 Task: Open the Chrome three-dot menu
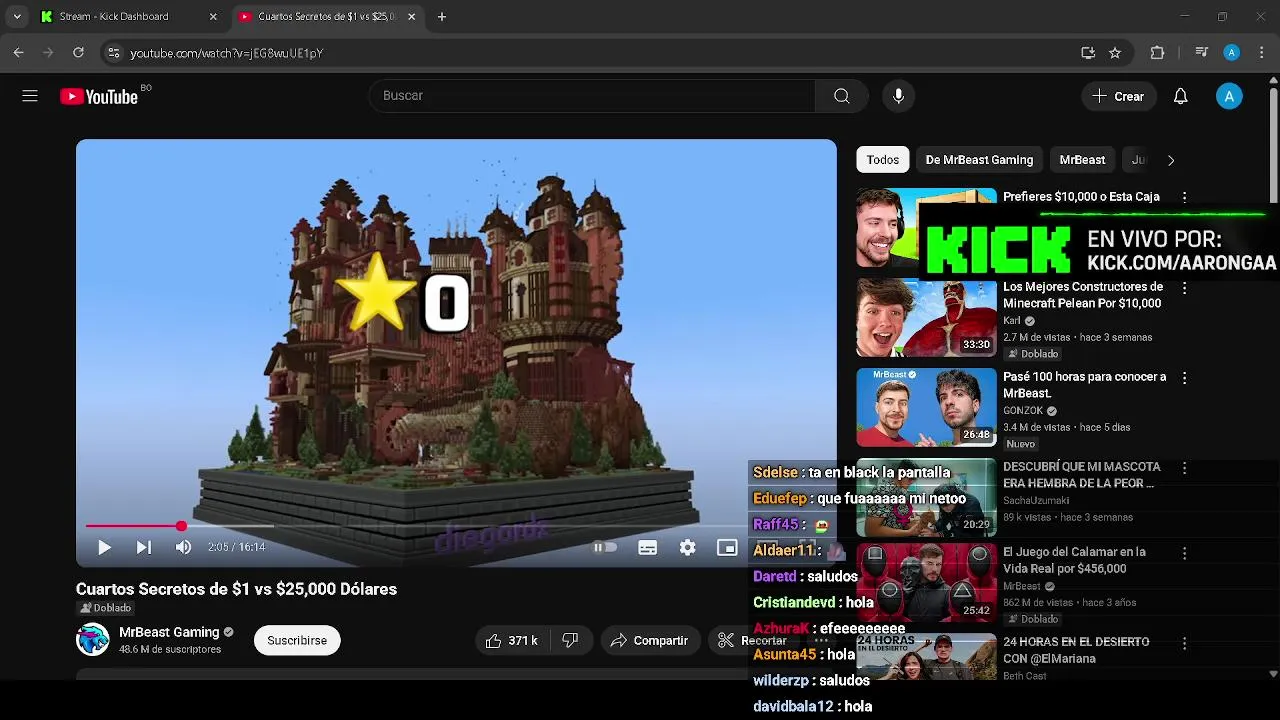pos(1260,53)
